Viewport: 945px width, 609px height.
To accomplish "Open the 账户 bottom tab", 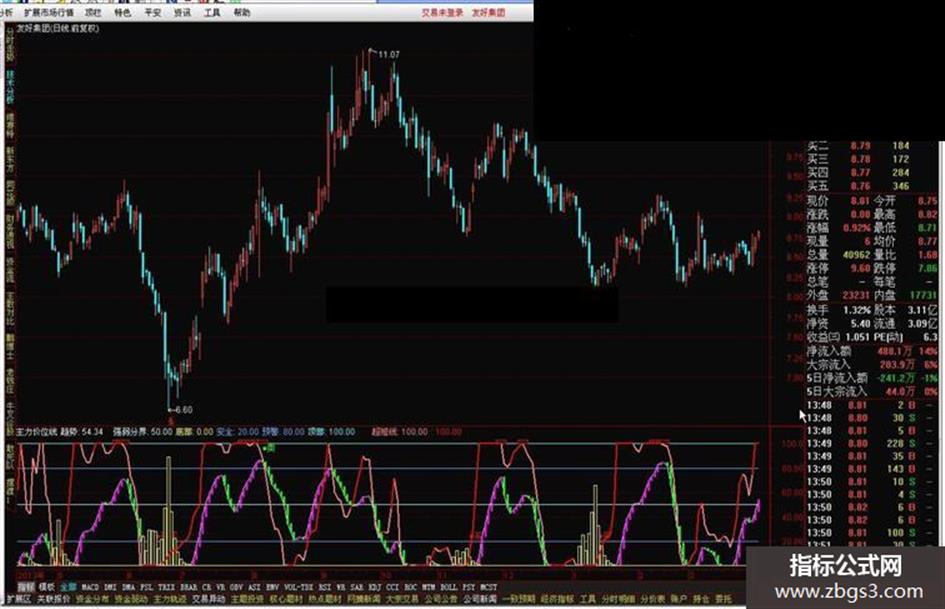I will [x=679, y=599].
